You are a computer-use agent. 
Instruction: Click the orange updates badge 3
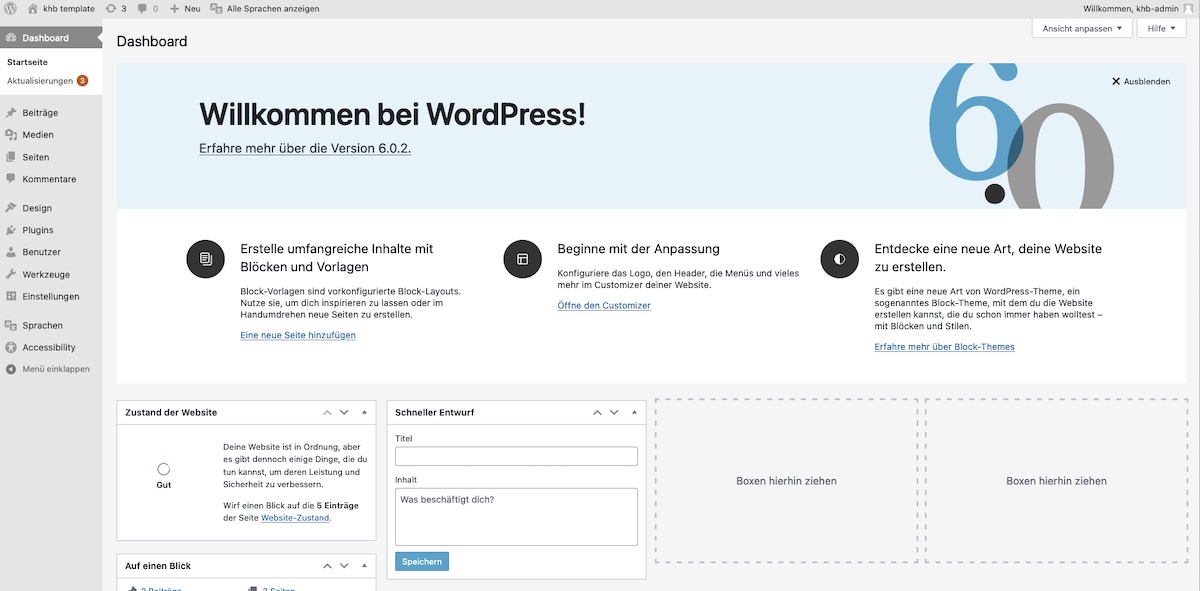(x=82, y=80)
